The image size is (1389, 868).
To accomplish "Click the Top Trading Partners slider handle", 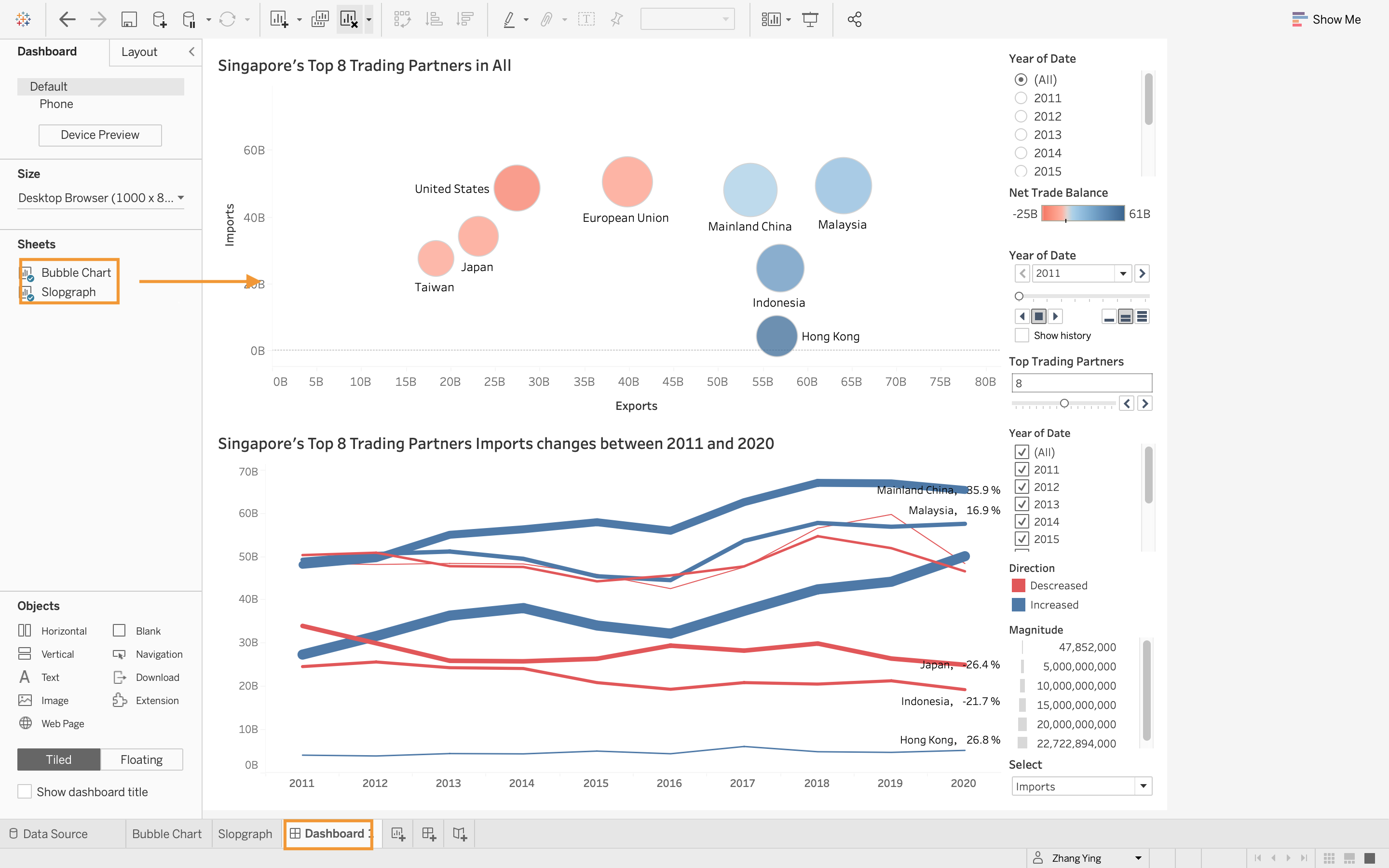I will (x=1063, y=404).
